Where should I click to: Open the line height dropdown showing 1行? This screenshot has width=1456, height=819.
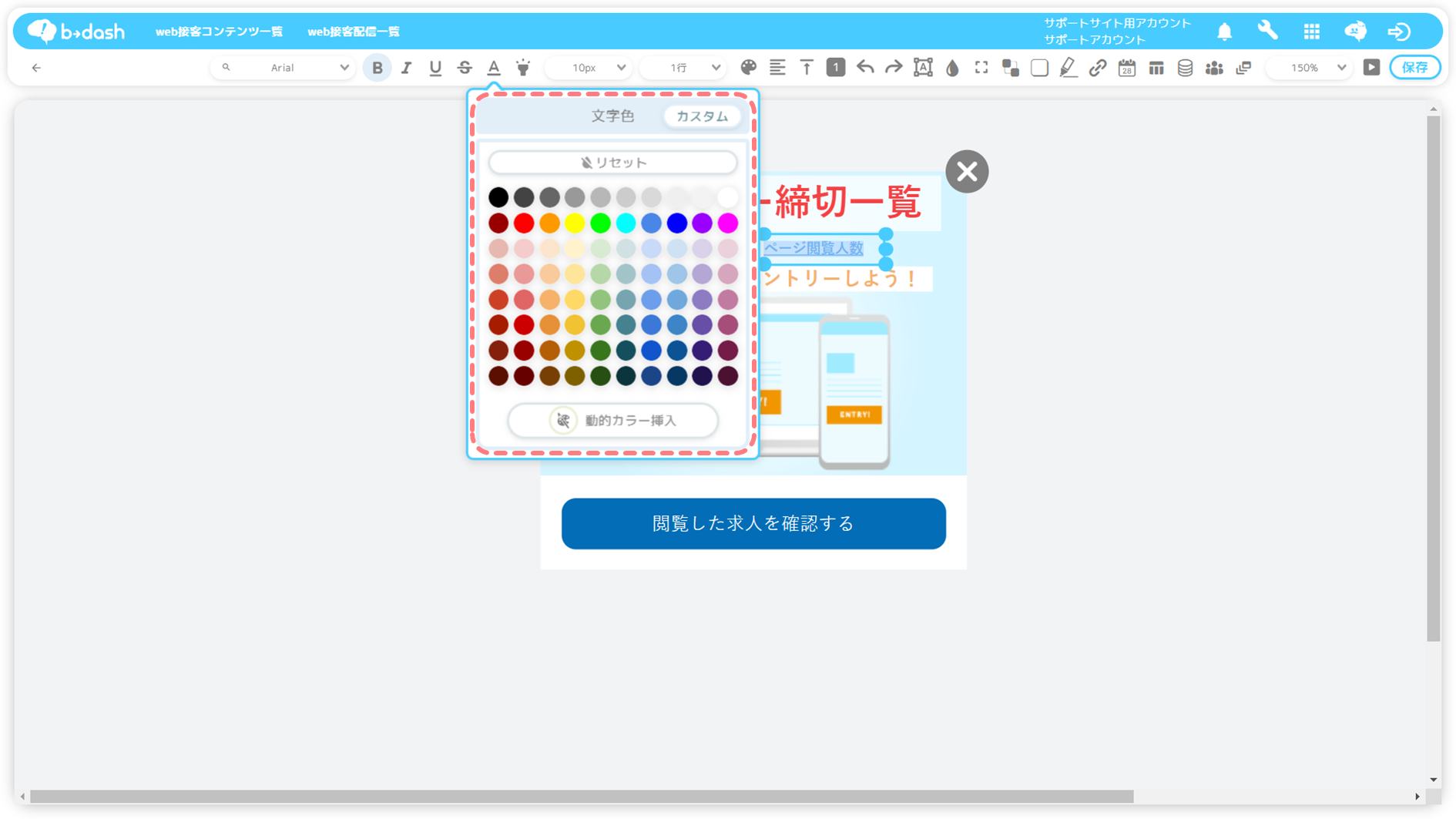pos(684,68)
